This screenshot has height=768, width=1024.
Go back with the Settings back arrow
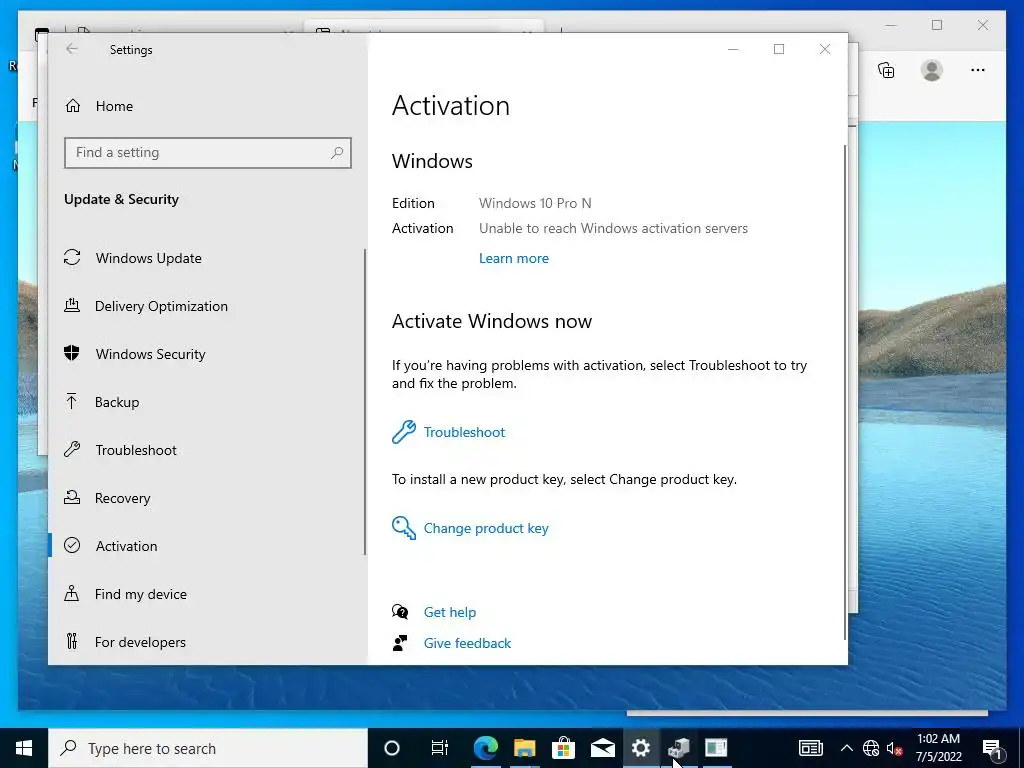[x=72, y=49]
